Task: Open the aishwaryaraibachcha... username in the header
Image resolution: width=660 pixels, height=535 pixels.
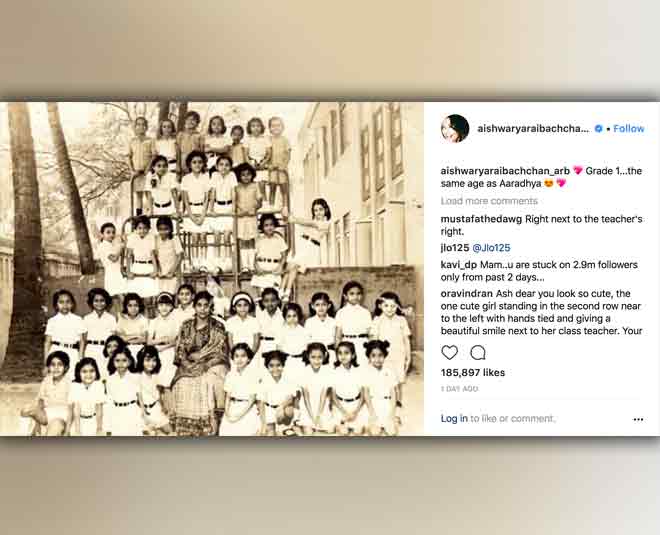Action: 533,129
